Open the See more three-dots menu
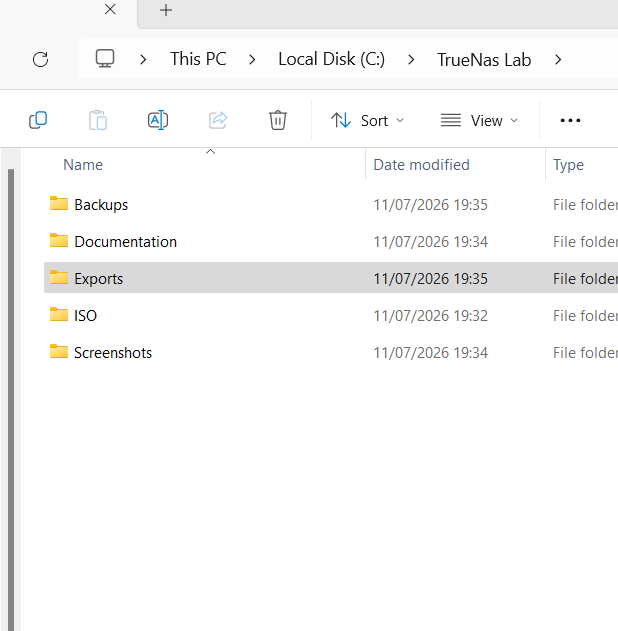 click(570, 120)
